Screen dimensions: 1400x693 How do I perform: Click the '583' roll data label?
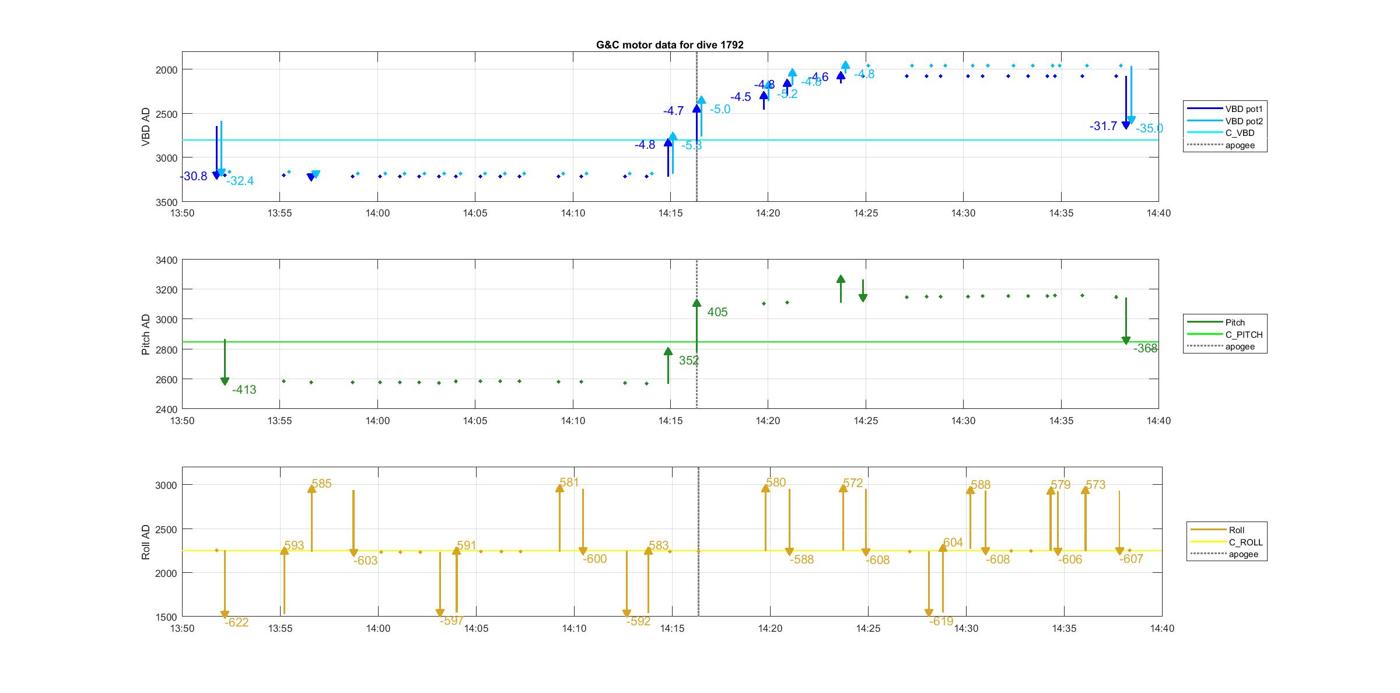click(659, 546)
